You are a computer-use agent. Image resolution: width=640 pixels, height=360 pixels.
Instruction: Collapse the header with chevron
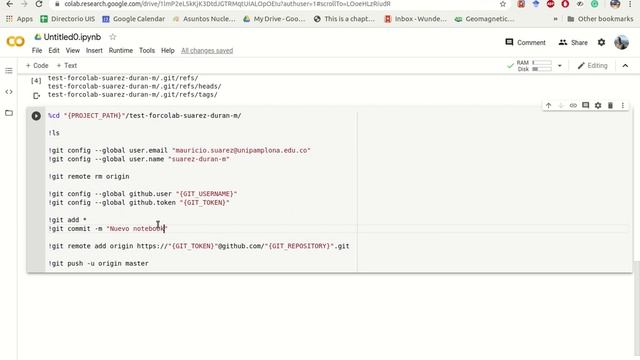click(625, 66)
